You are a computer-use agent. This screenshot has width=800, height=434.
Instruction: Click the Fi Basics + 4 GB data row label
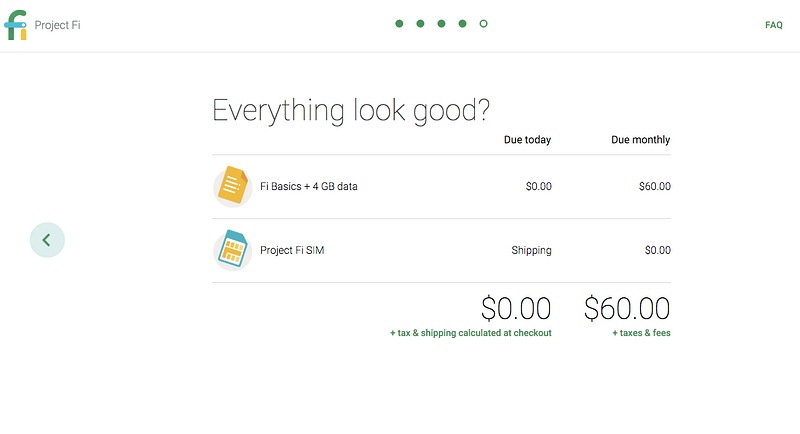[x=309, y=186]
